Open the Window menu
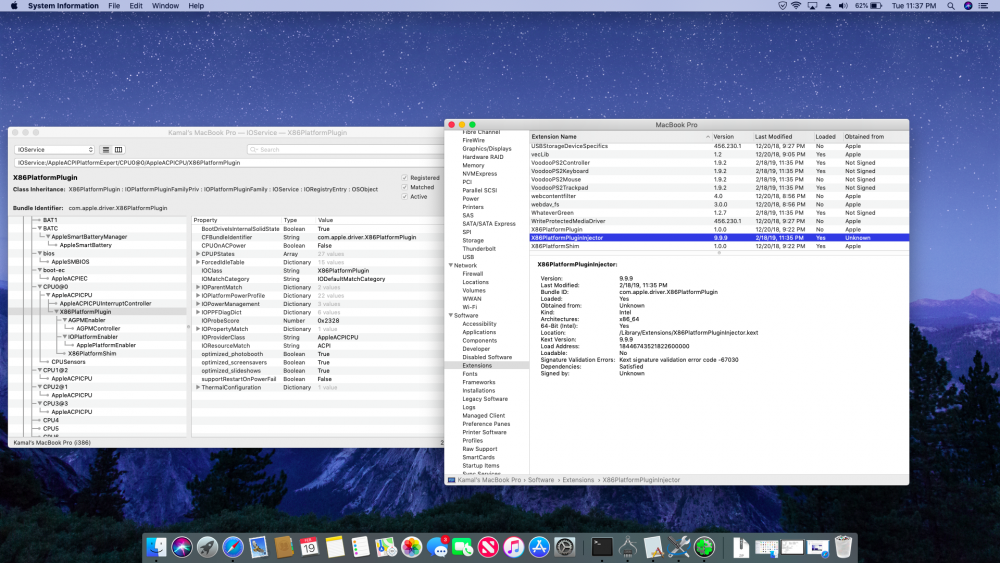This screenshot has width=1000, height=563. tap(165, 6)
